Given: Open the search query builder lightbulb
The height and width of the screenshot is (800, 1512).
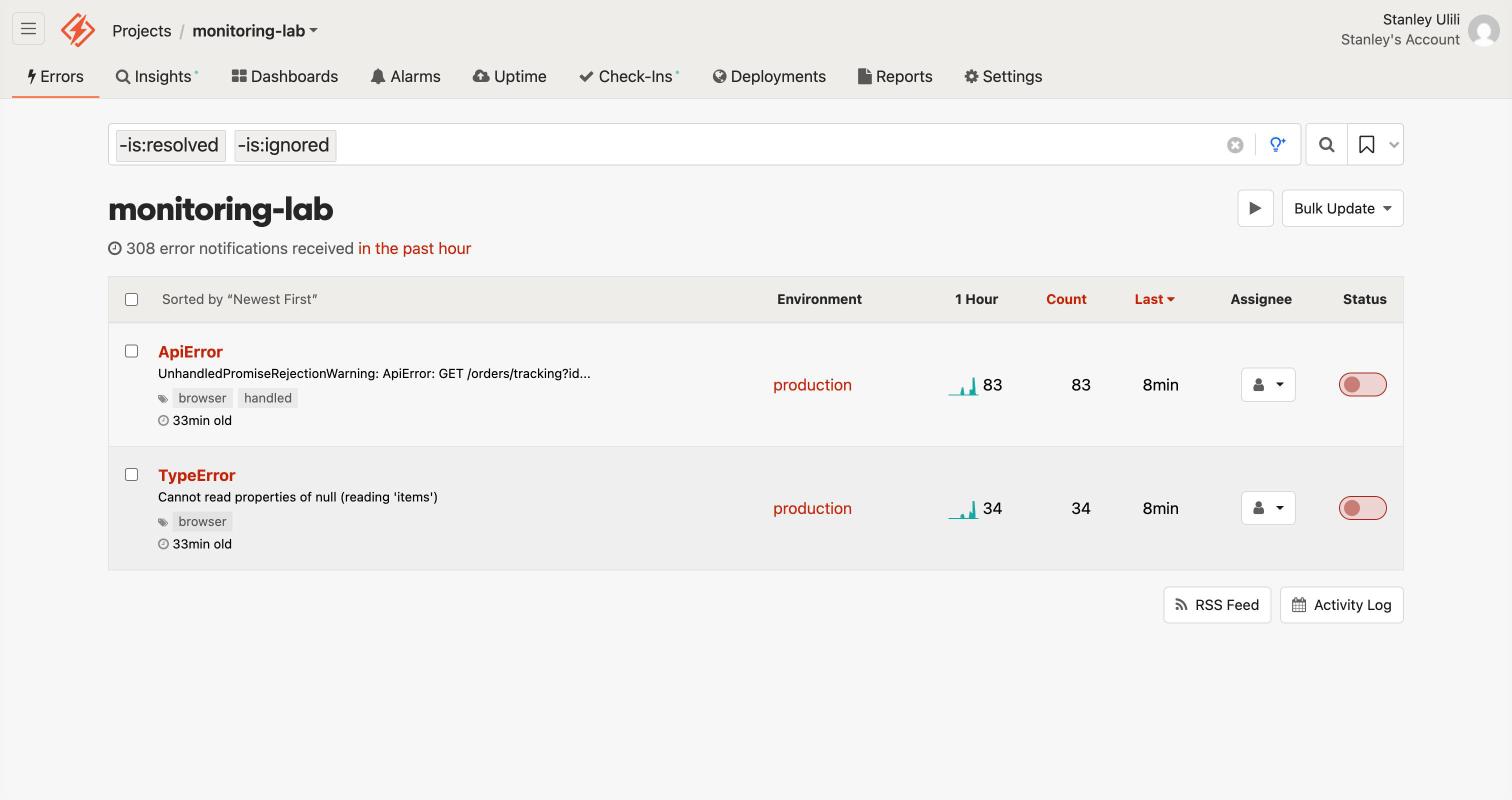Looking at the screenshot, I should pos(1278,145).
